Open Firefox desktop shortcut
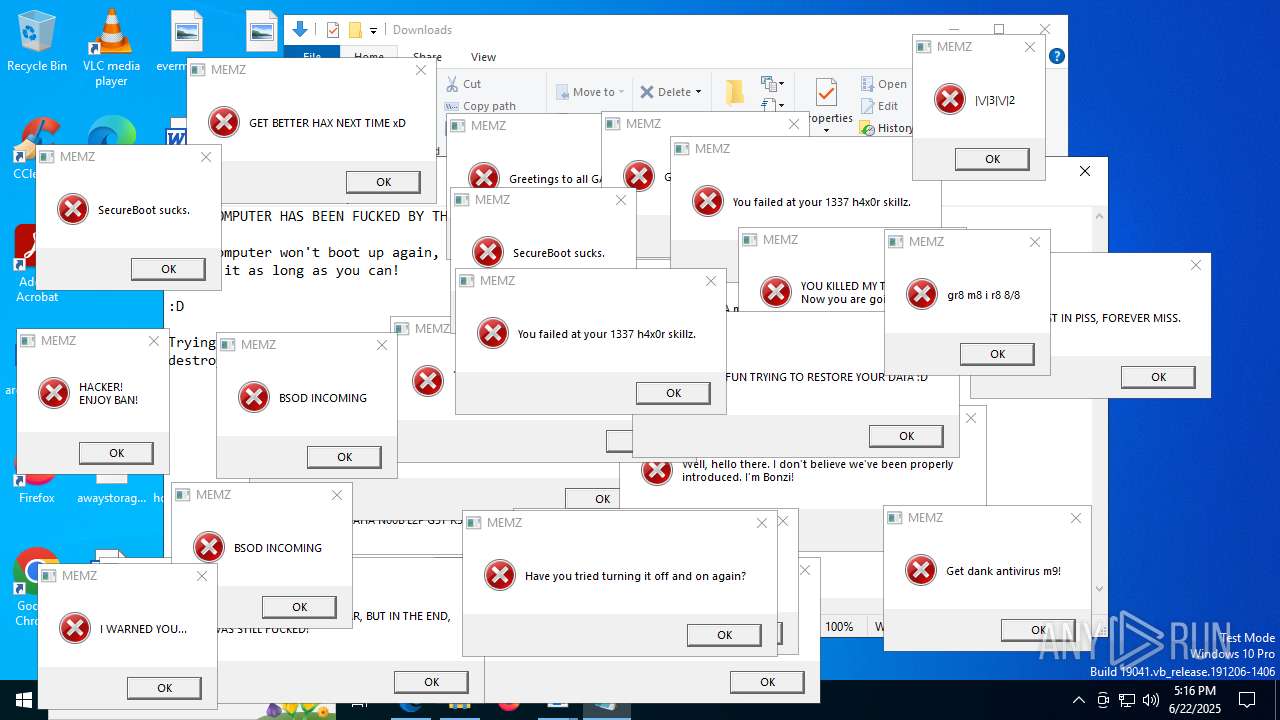The image size is (1280, 720). point(37,480)
